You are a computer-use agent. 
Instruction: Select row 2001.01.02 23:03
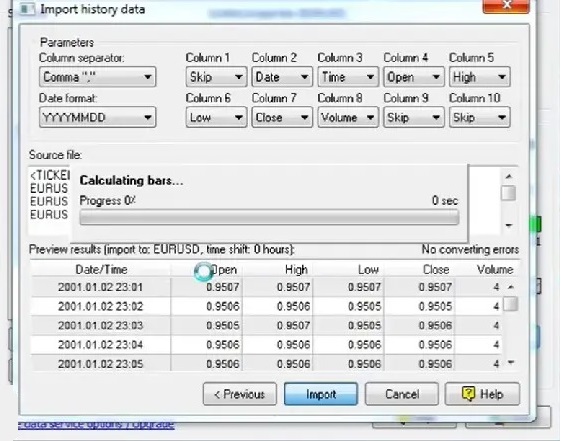pyautogui.click(x=266, y=325)
